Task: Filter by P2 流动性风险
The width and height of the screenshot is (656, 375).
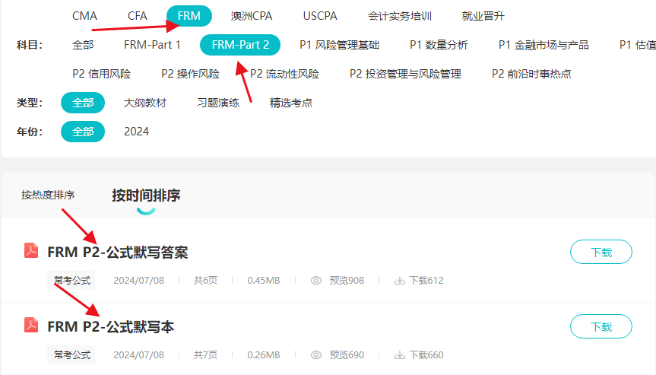Action: [x=284, y=74]
